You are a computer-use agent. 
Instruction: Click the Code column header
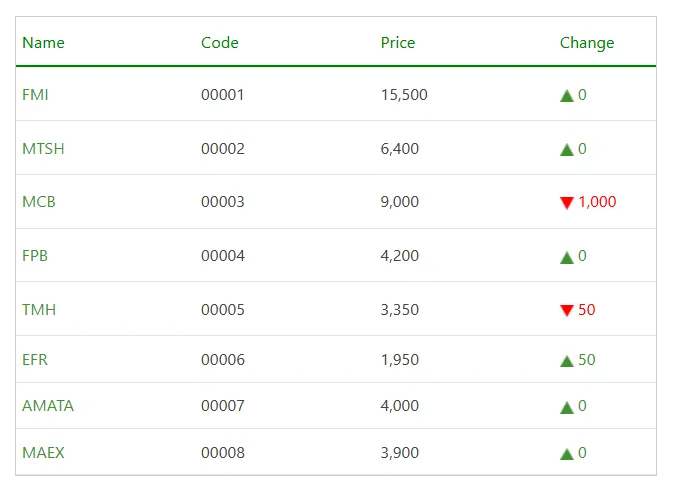[x=220, y=43]
